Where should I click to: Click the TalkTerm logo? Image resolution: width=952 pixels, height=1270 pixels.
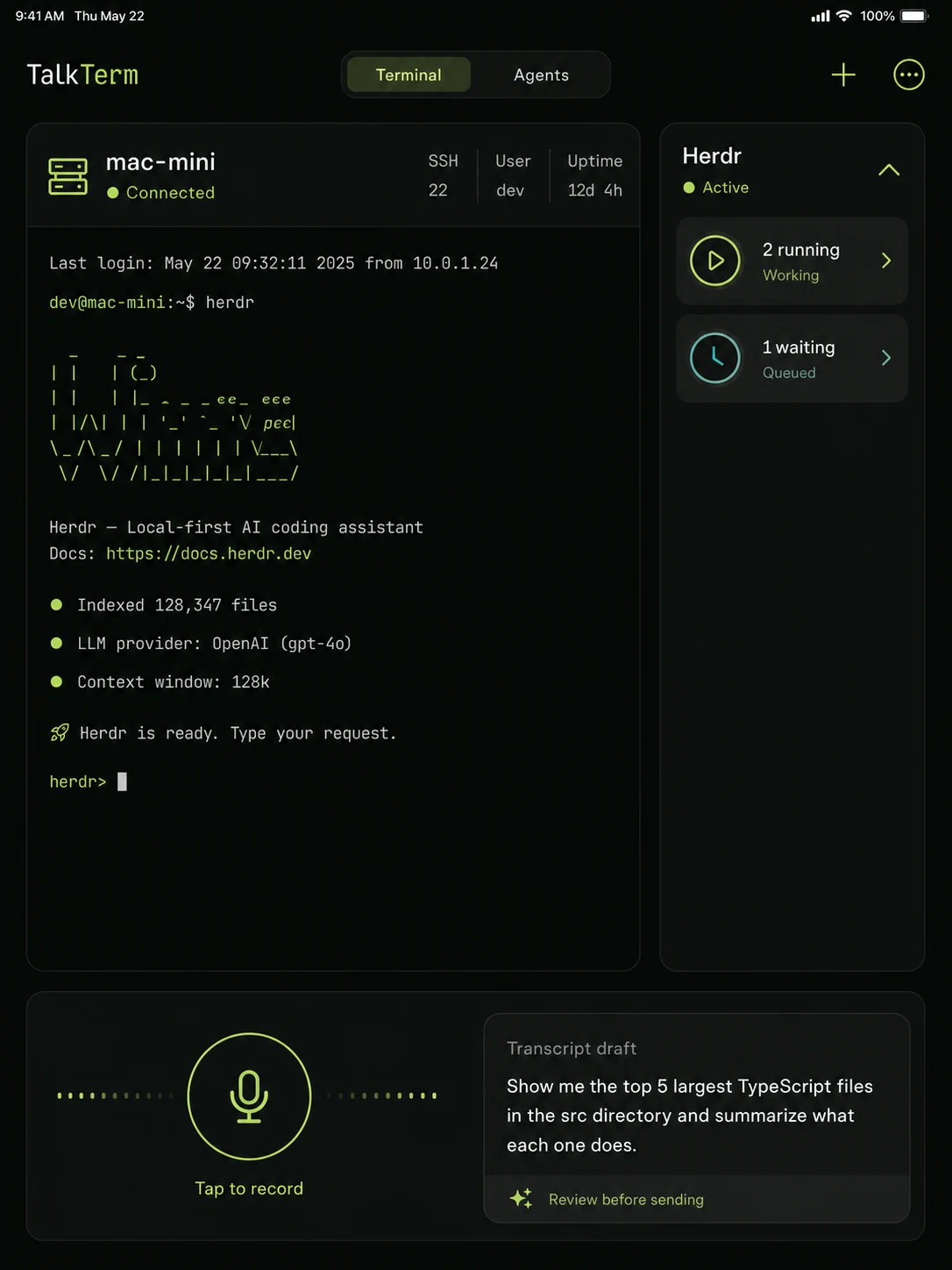(82, 75)
